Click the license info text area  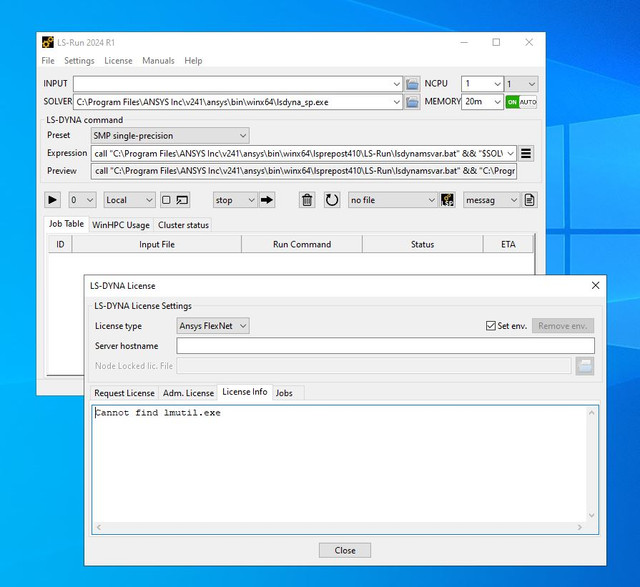(x=340, y=465)
